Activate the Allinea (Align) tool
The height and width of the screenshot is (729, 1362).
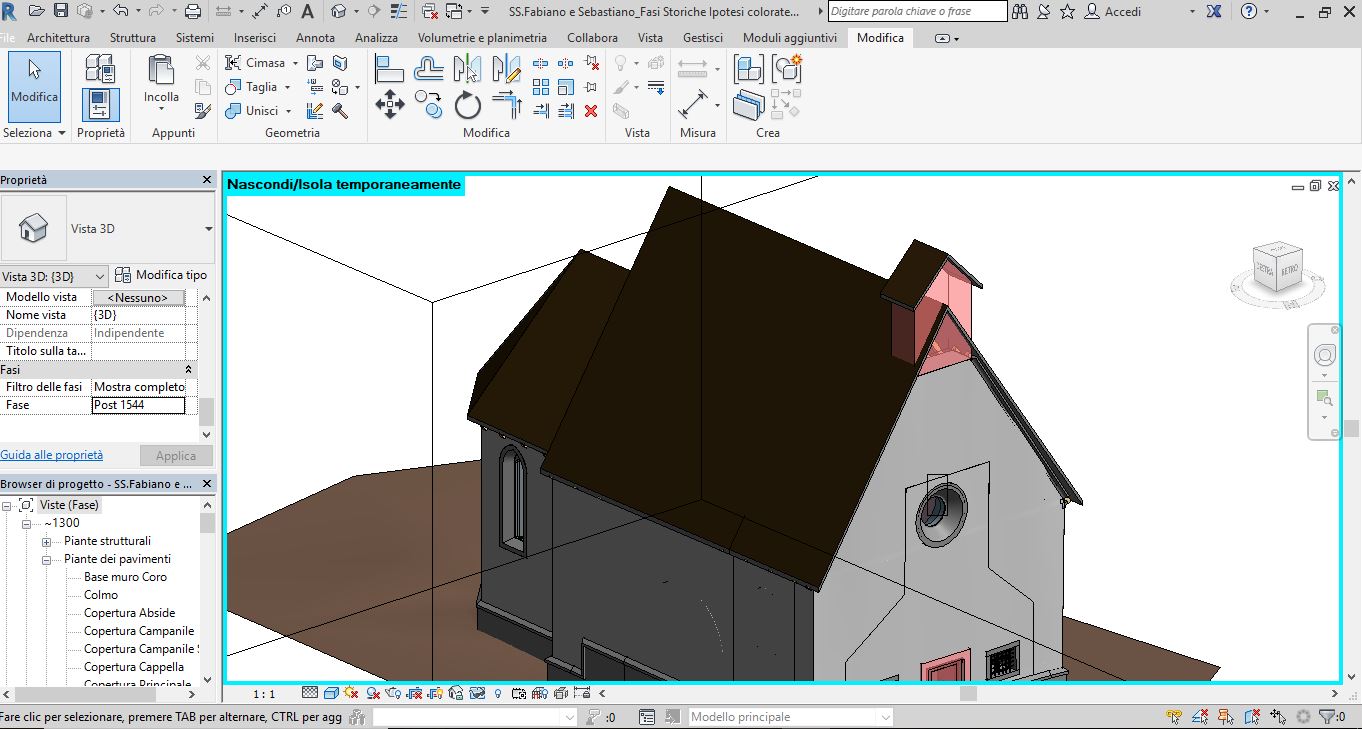click(389, 66)
